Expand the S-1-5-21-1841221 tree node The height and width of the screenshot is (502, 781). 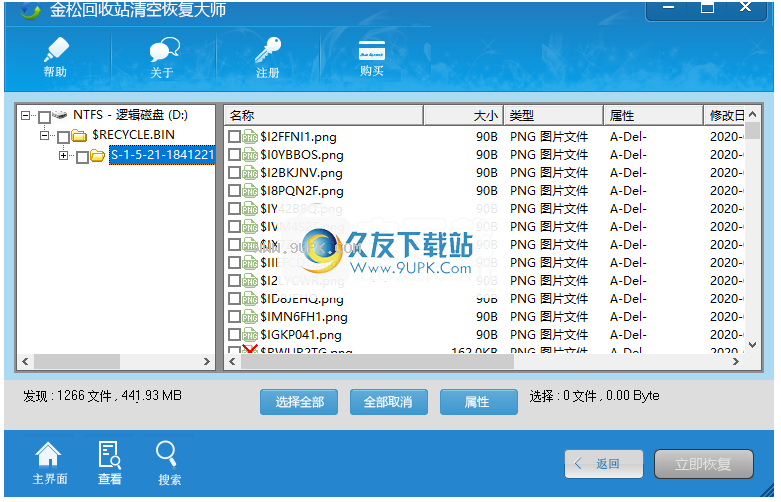click(x=63, y=156)
